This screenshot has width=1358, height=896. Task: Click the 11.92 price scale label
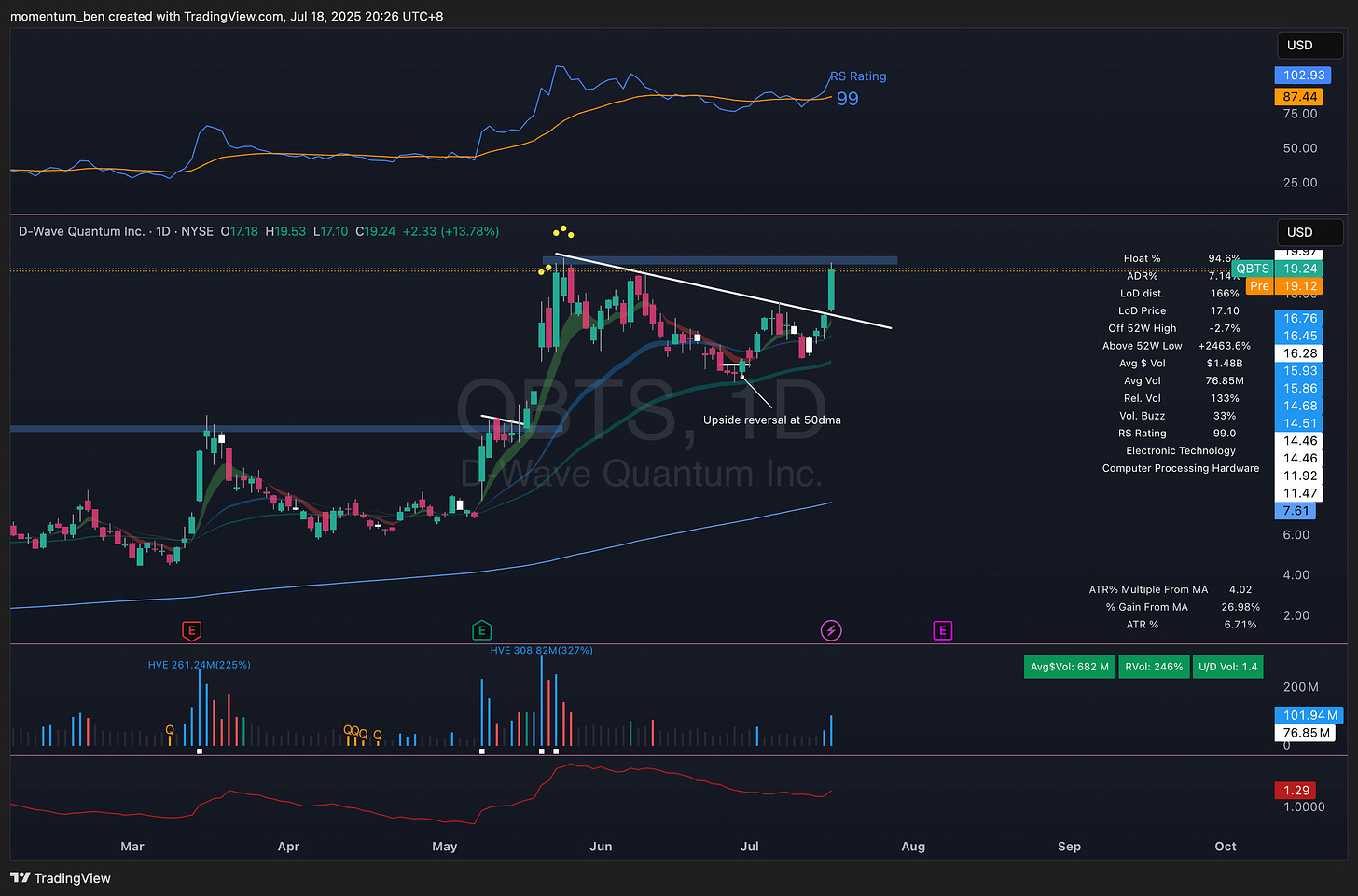[x=1300, y=476]
